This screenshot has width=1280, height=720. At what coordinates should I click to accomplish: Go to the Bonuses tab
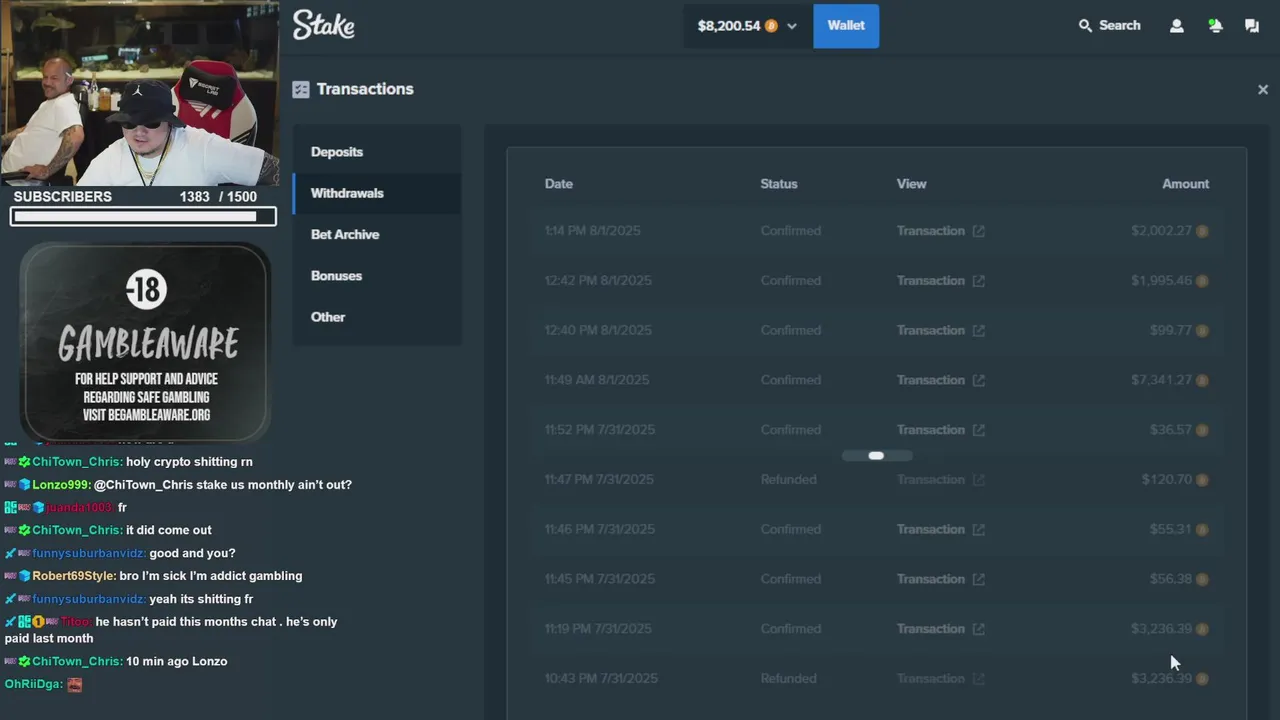[x=377, y=276]
